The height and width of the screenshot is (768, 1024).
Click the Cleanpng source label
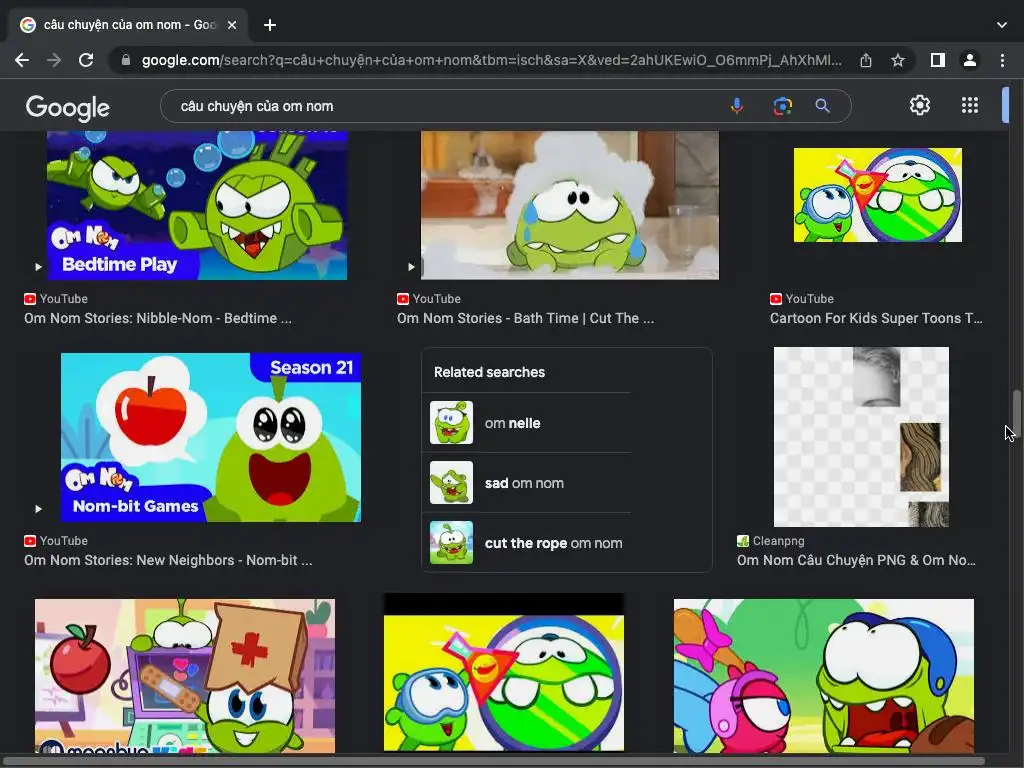point(771,541)
